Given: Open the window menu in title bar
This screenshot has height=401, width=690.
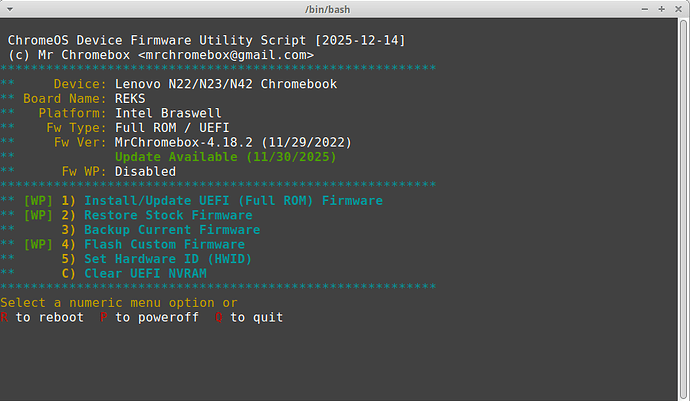Looking at the screenshot, I should tap(11, 9).
